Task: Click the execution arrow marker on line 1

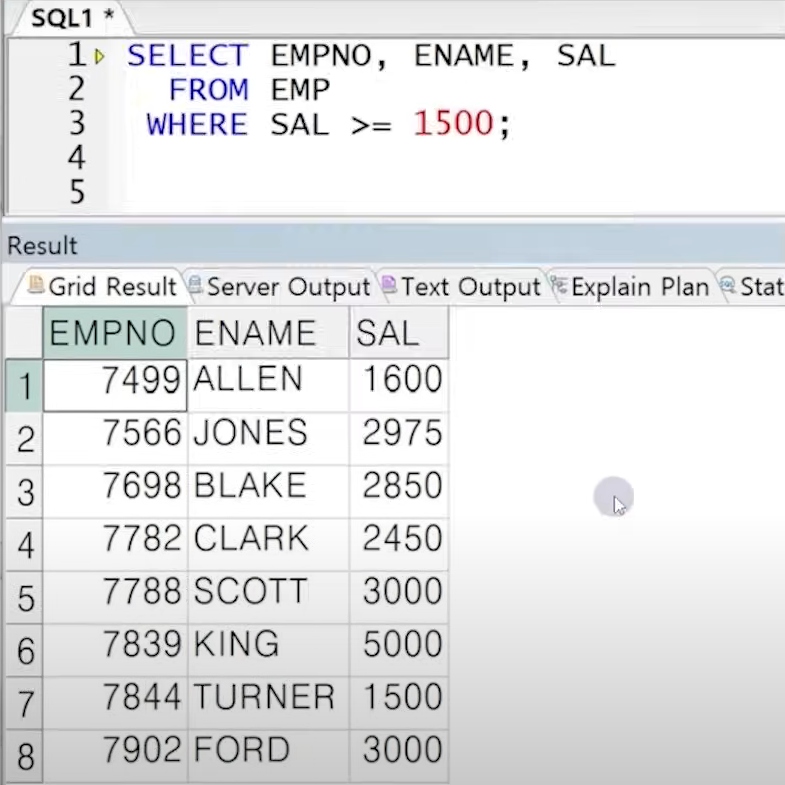Action: coord(99,56)
